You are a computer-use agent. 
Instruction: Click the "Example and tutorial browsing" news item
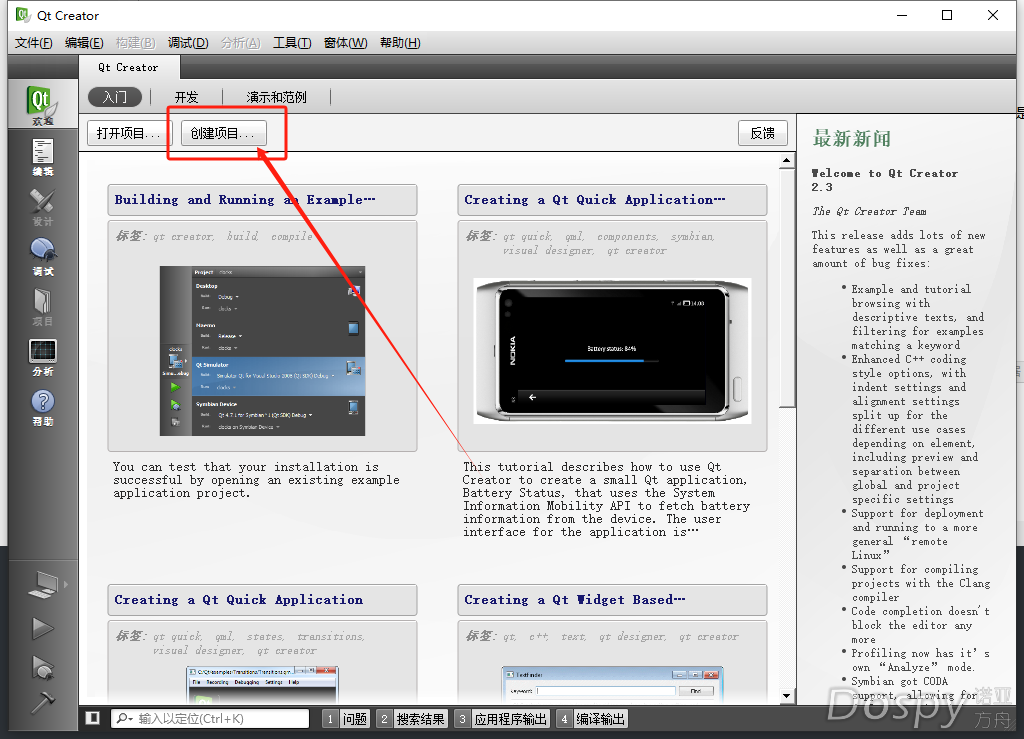pyautogui.click(x=918, y=317)
